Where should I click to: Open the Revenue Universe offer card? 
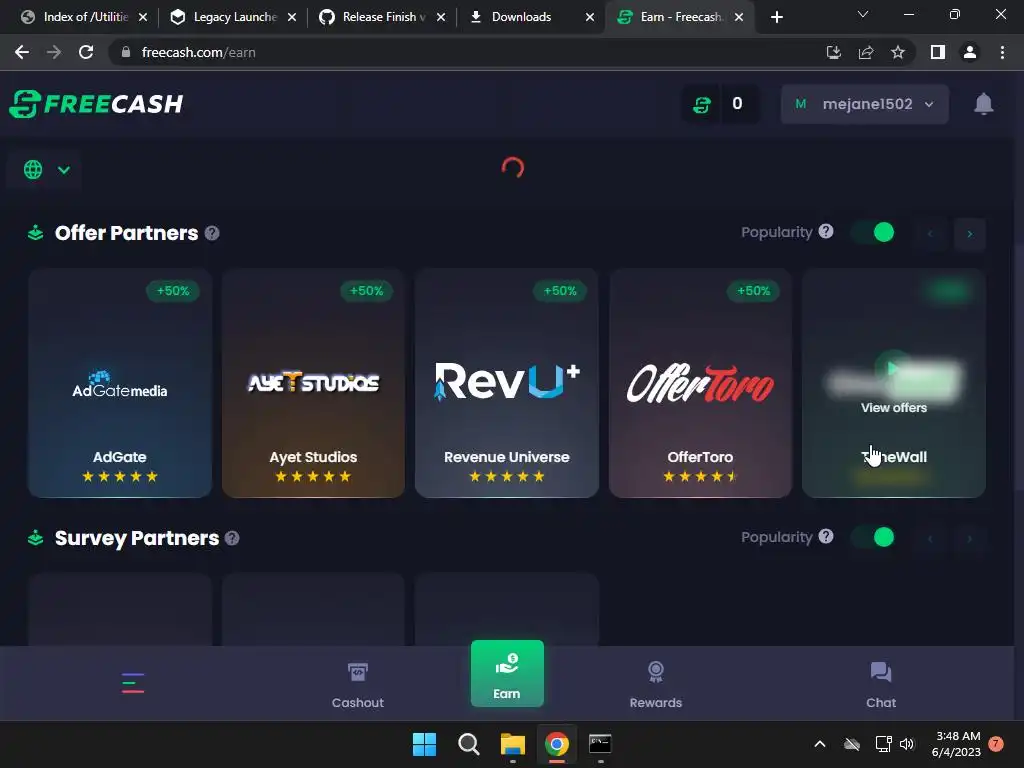[507, 383]
